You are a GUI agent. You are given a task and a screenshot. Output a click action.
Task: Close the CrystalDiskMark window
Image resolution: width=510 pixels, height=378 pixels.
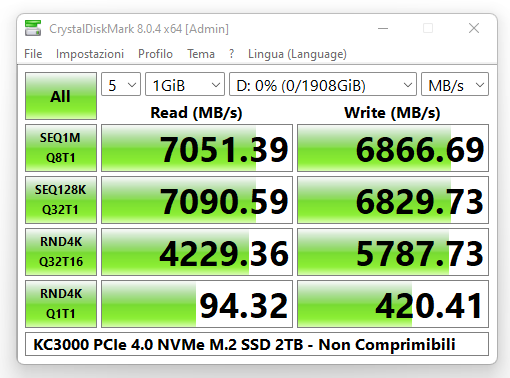pos(474,28)
